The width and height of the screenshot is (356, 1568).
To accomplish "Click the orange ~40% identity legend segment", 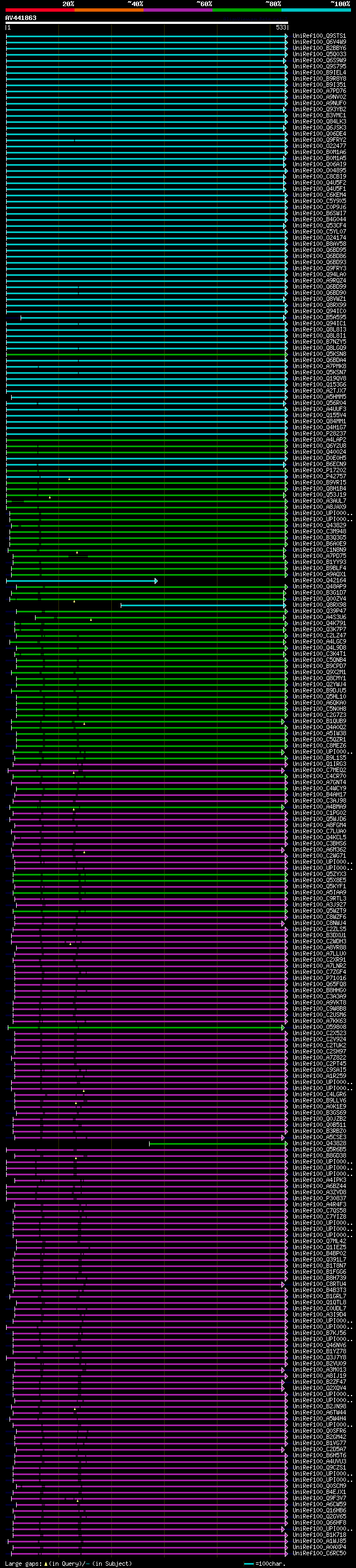I will click(109, 10).
